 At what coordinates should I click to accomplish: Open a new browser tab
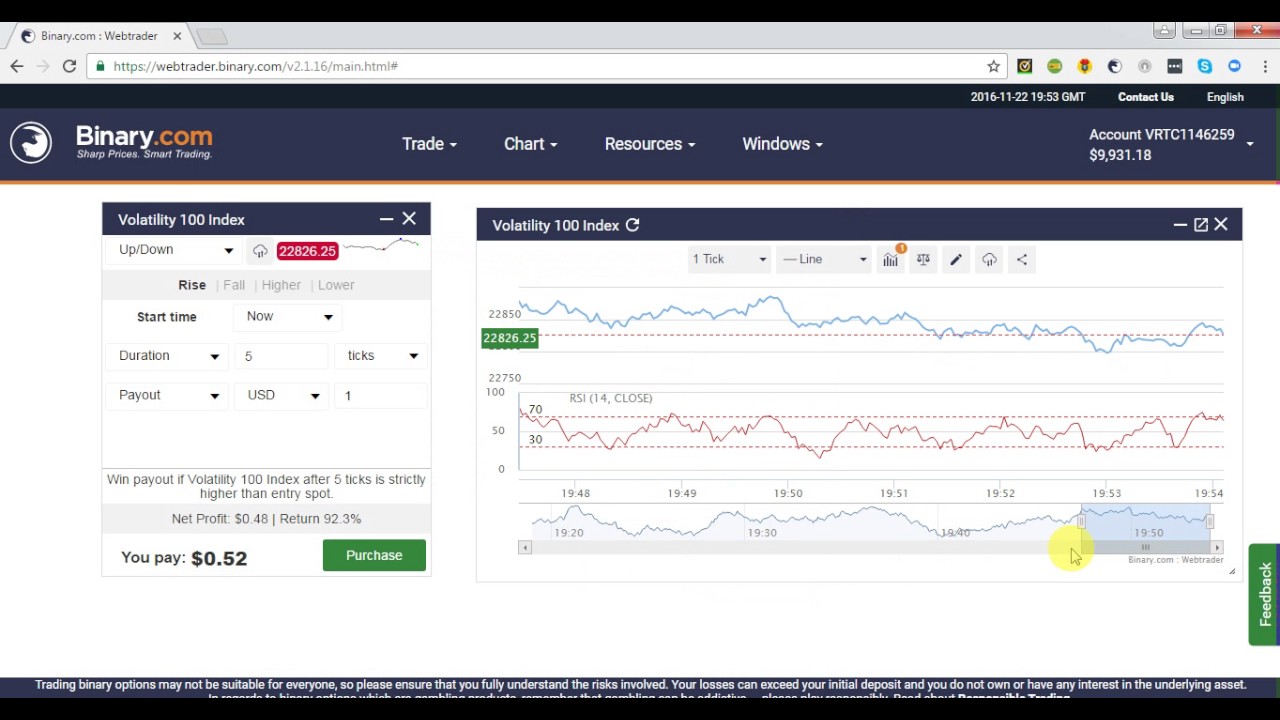(212, 36)
